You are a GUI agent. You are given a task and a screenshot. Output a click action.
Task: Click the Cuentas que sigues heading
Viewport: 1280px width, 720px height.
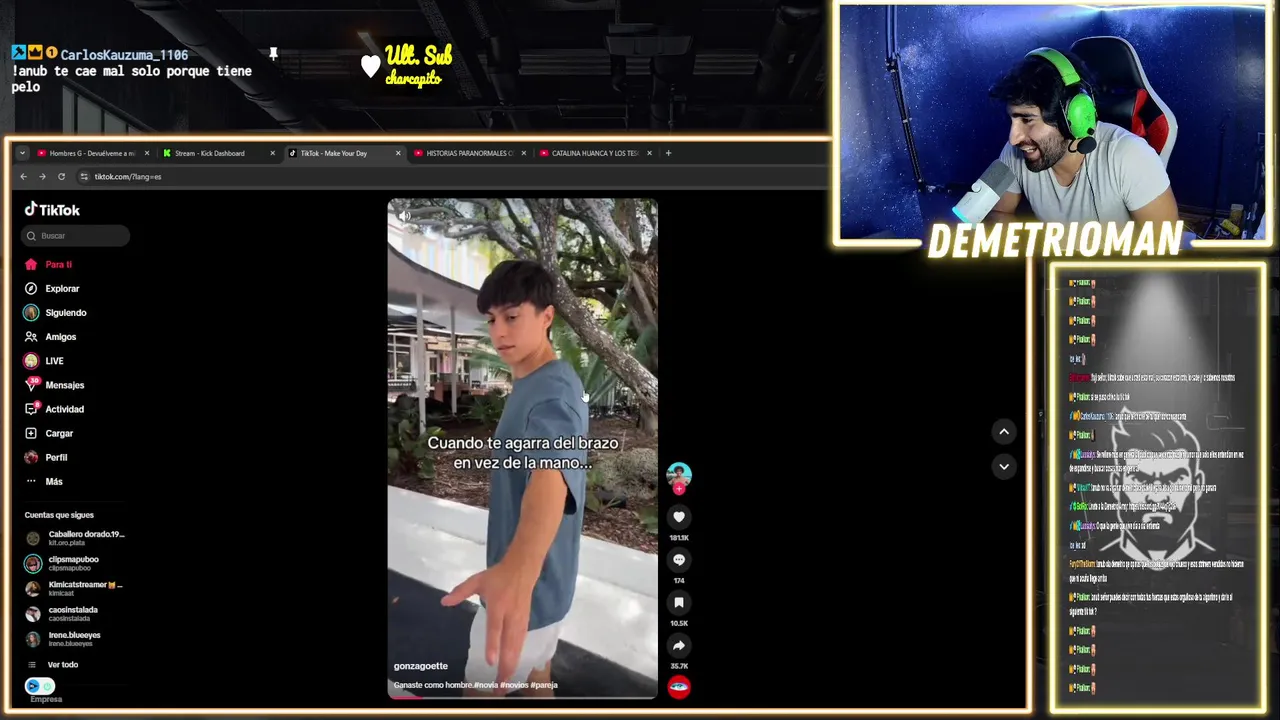(59, 515)
